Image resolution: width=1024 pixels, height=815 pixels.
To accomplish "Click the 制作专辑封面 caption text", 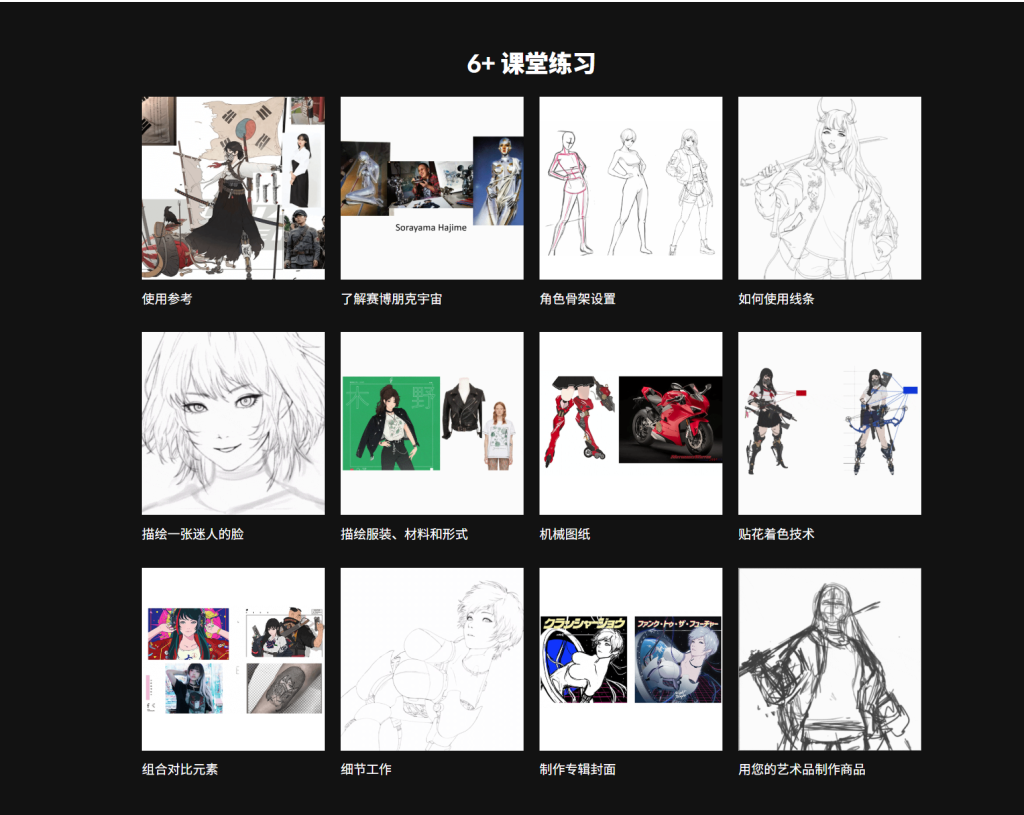I will [577, 769].
